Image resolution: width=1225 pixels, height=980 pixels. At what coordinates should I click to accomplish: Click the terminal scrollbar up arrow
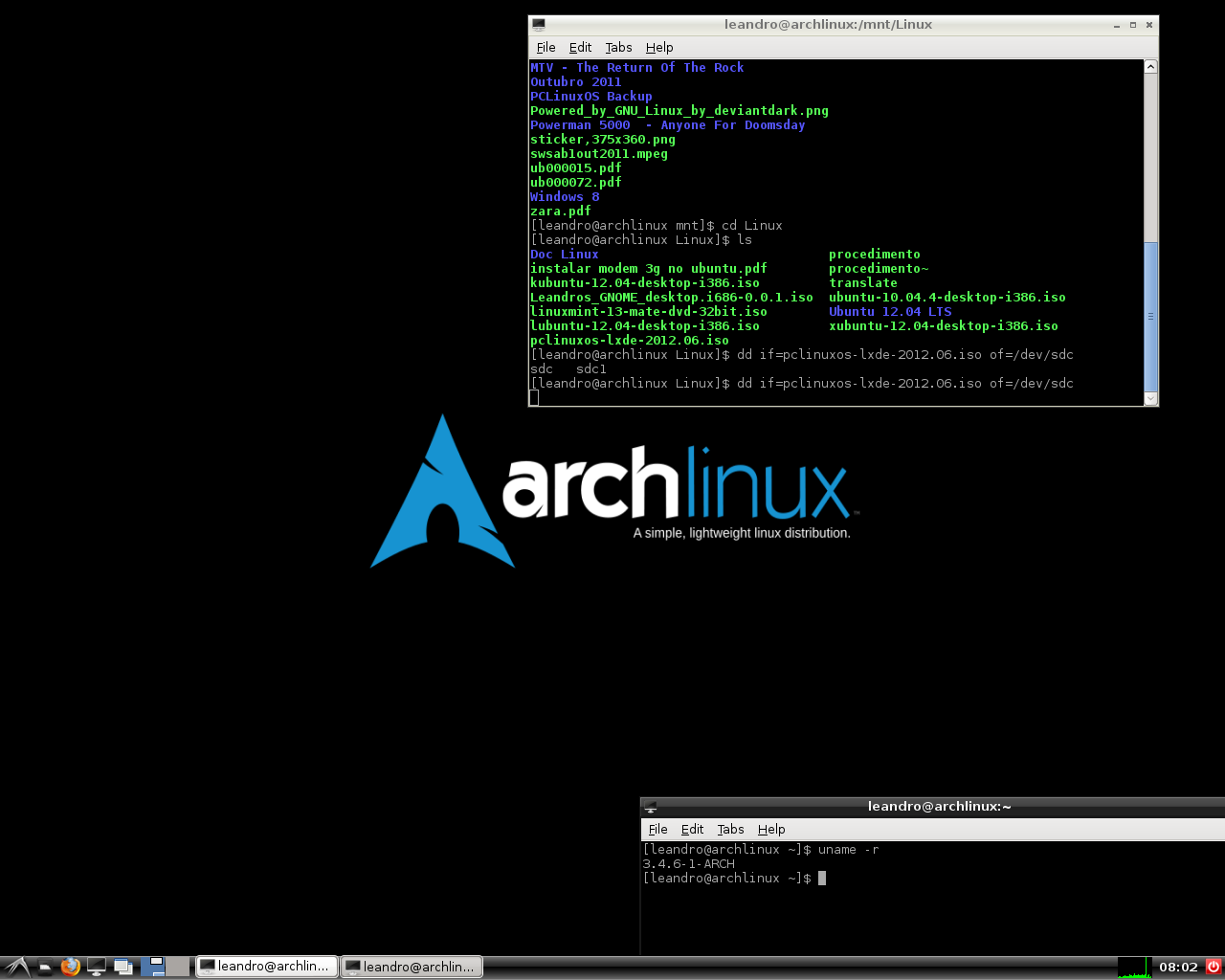[1150, 67]
